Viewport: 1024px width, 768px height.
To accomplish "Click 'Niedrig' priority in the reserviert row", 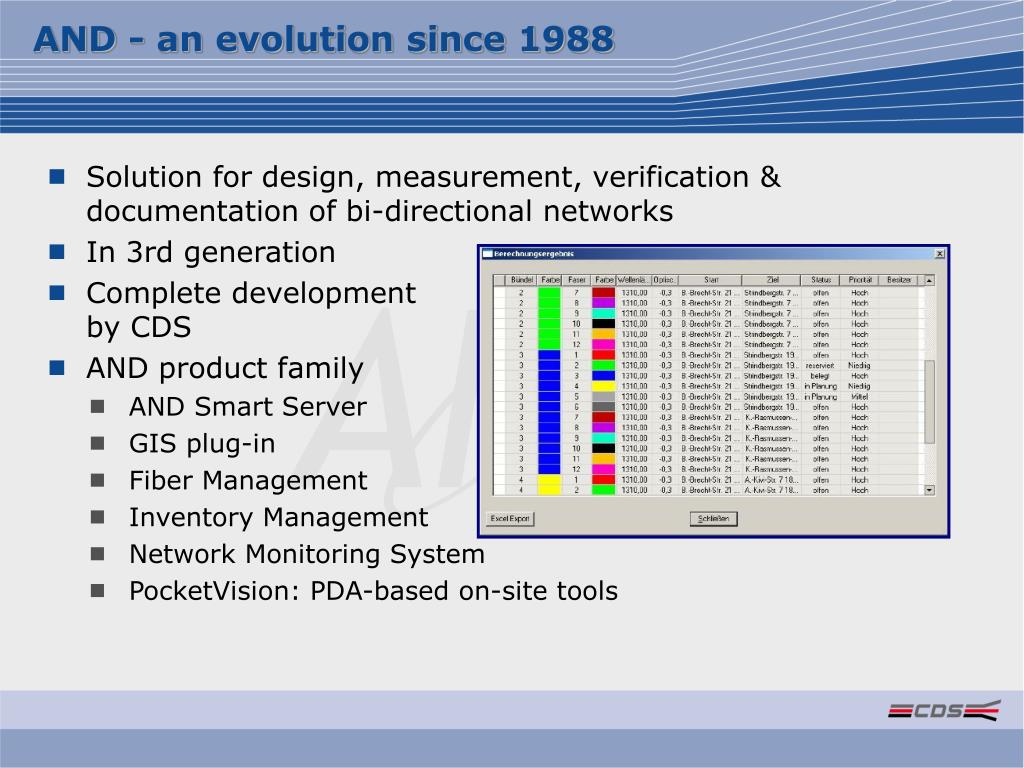I will click(859, 366).
